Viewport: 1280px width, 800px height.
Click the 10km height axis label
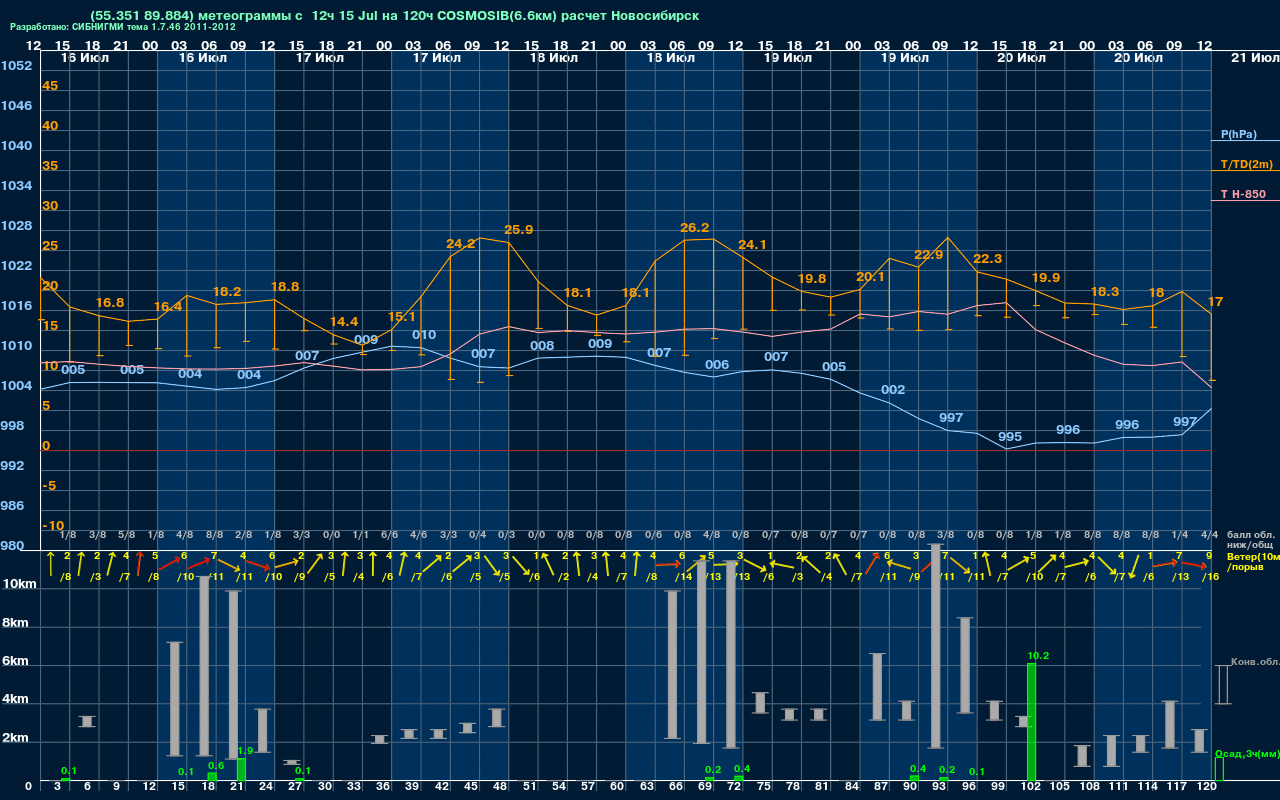pos(19,584)
